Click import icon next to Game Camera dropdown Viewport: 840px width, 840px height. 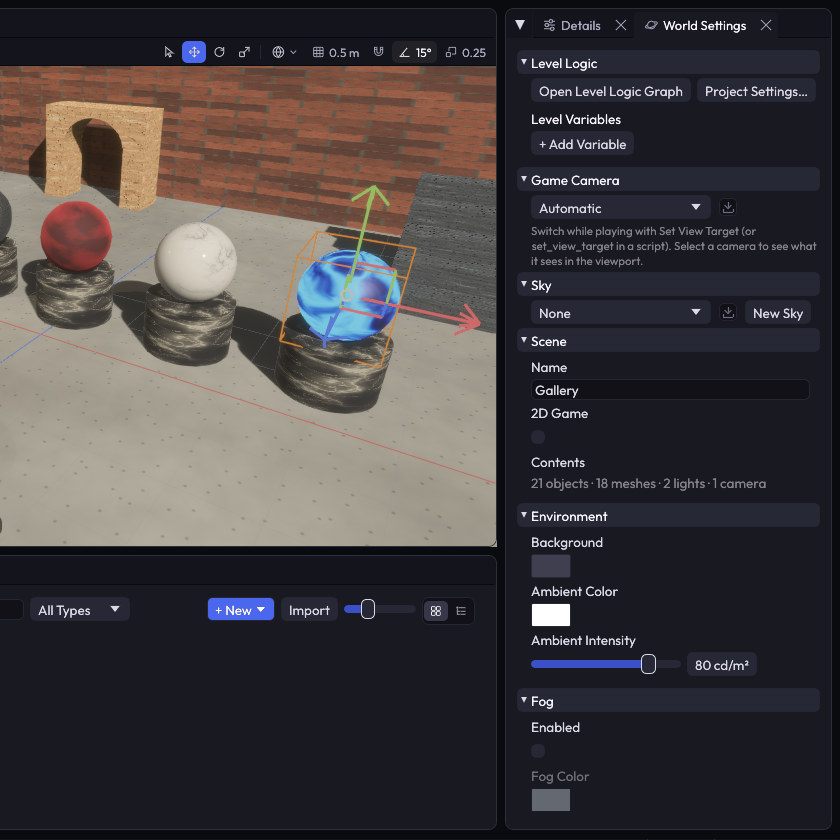(x=728, y=207)
